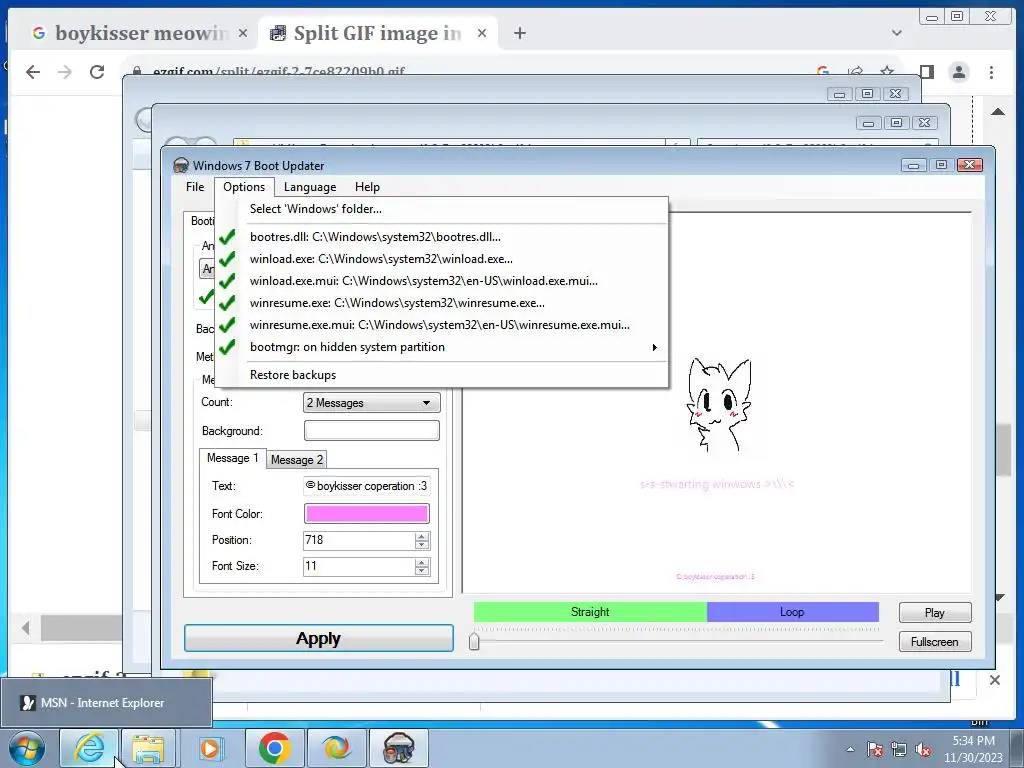Image resolution: width=1024 pixels, height=768 pixels.
Task: Select the bootres.dll path menu entry
Action: coord(441,237)
